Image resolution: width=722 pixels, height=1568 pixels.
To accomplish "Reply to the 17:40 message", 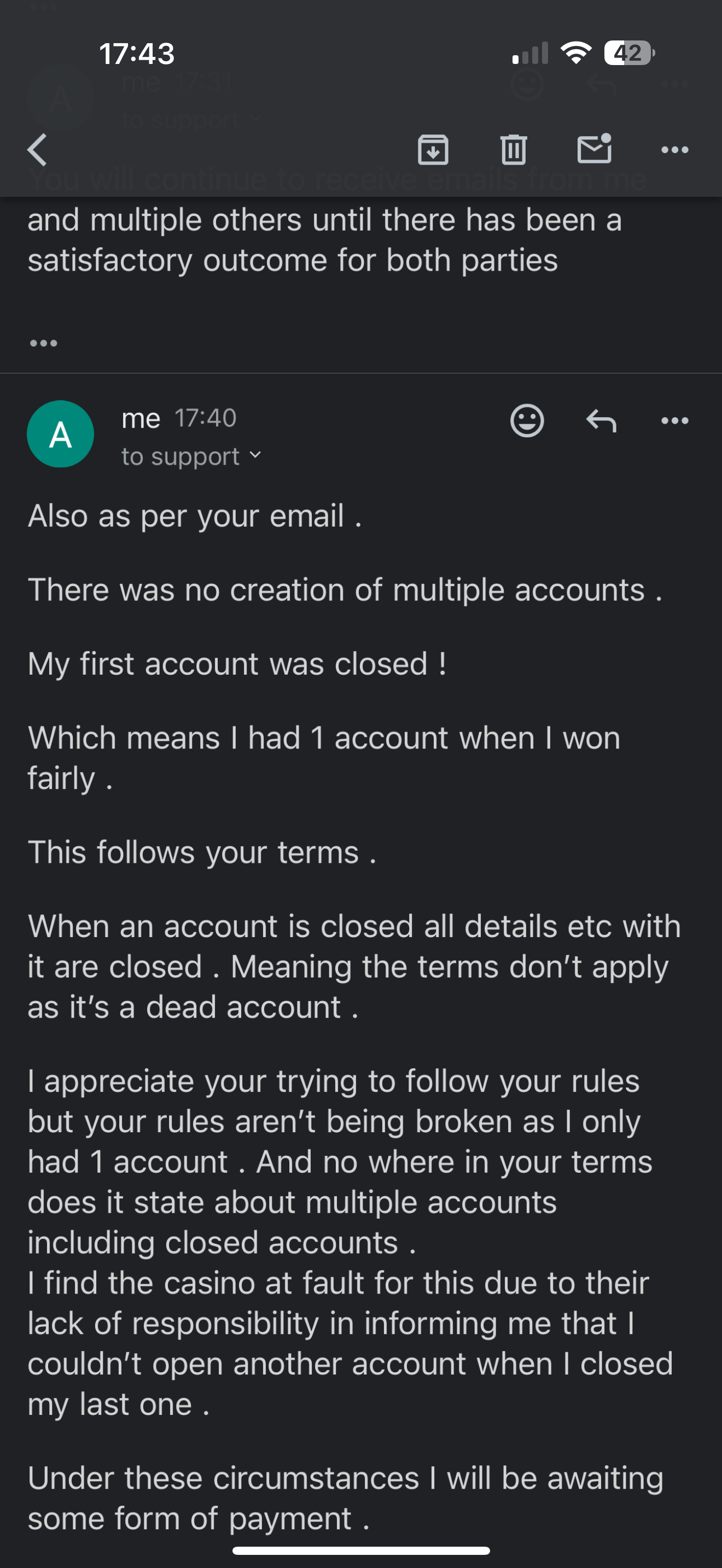I will (602, 420).
